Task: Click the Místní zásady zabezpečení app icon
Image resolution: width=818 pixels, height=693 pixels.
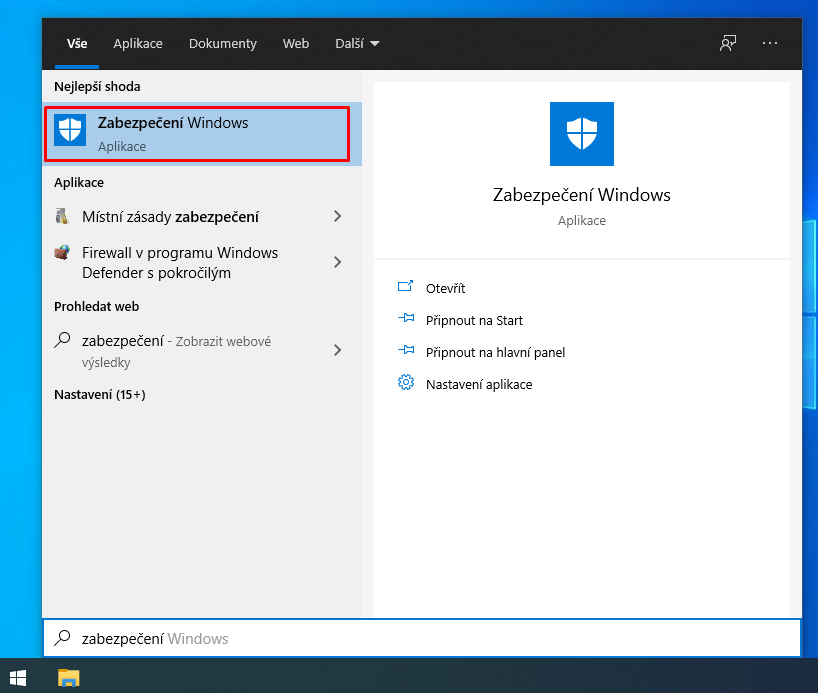Action: click(62, 216)
